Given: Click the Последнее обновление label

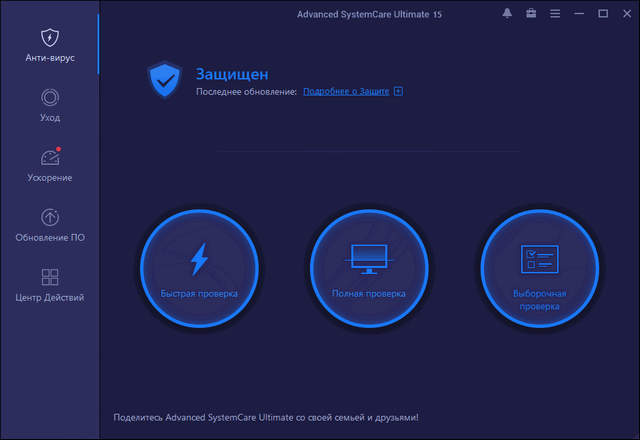Looking at the screenshot, I should pos(247,92).
